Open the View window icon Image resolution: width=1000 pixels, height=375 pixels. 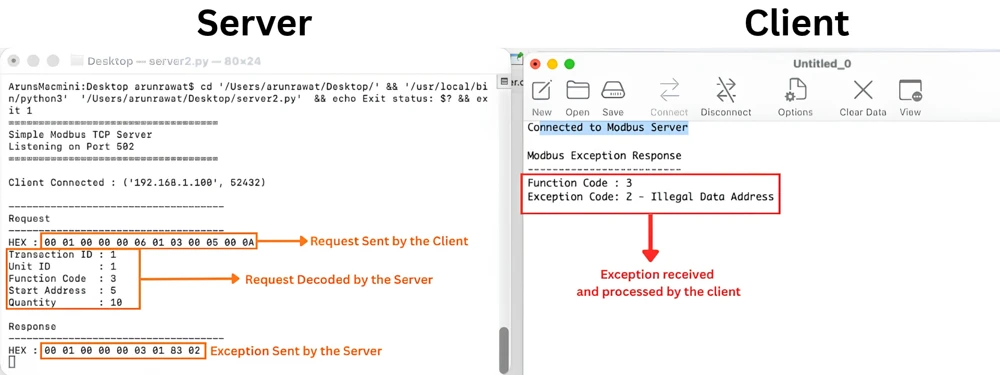click(910, 90)
